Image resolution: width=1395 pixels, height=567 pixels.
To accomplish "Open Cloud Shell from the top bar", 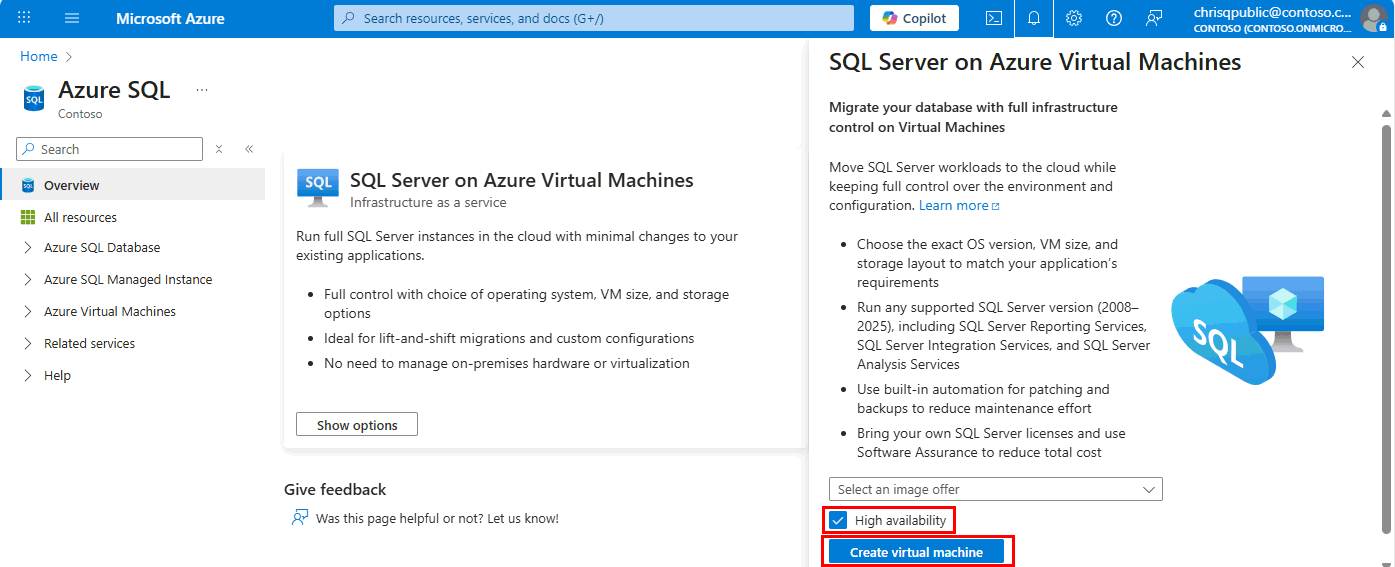I will pos(994,18).
